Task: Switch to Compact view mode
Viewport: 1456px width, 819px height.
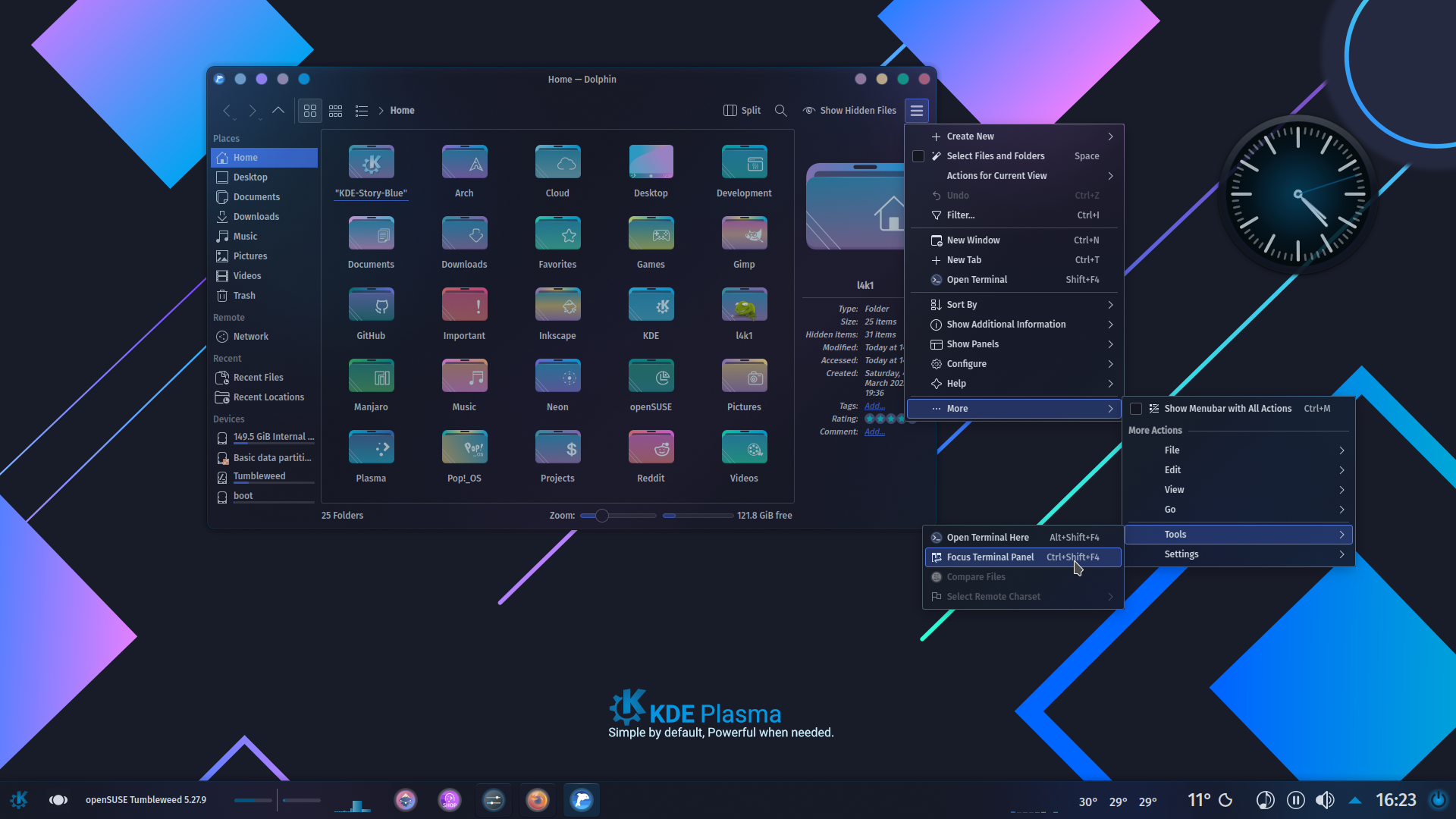Action: [336, 111]
